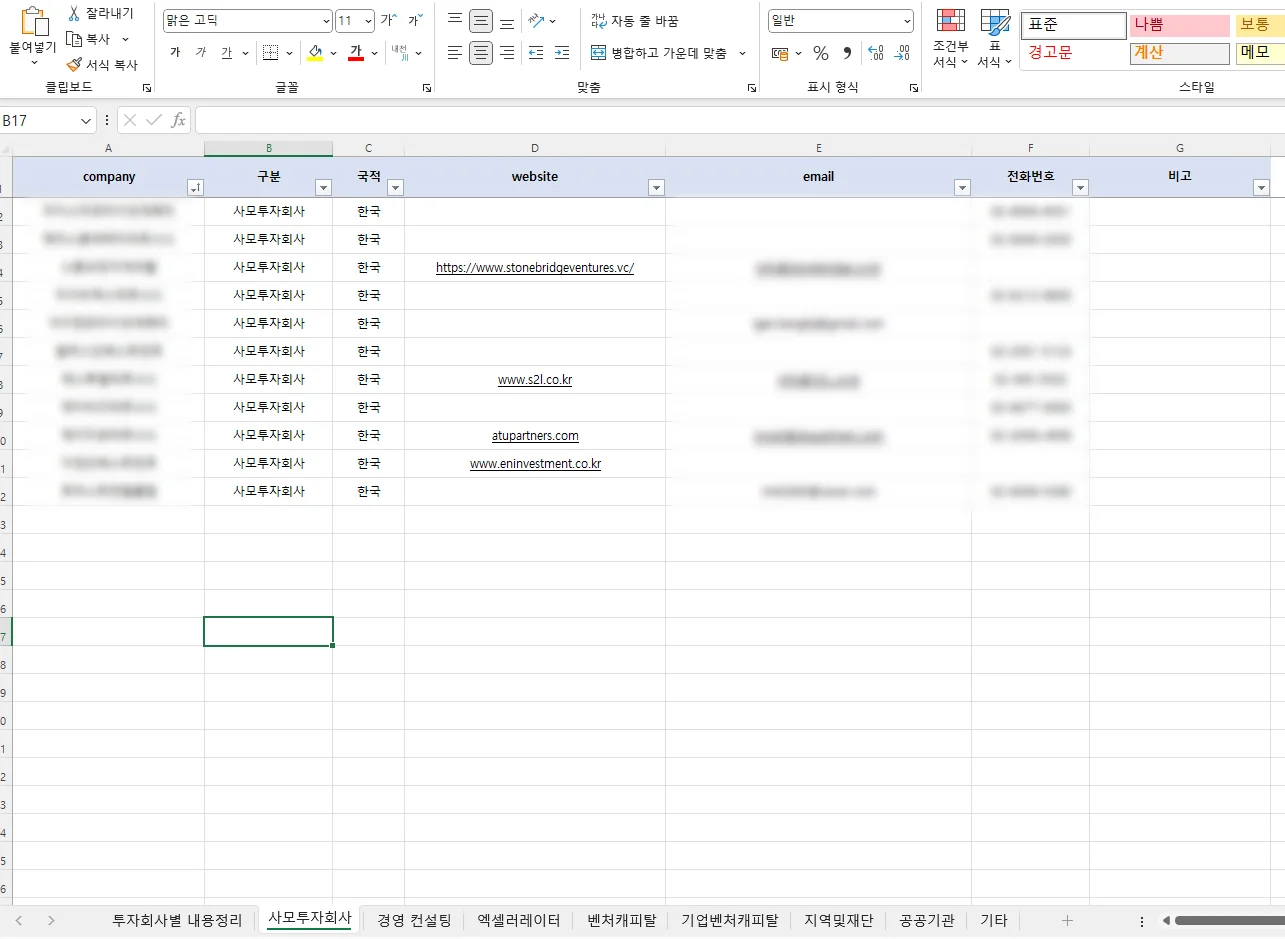Activate 서식 복사 format painter

(x=101, y=64)
